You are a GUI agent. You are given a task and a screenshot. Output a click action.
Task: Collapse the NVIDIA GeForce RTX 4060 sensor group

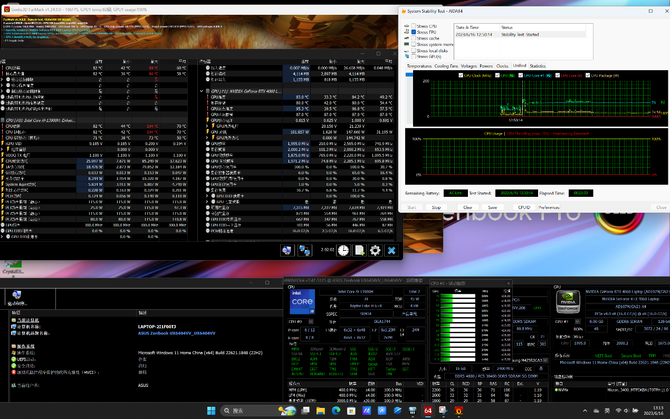click(202, 91)
